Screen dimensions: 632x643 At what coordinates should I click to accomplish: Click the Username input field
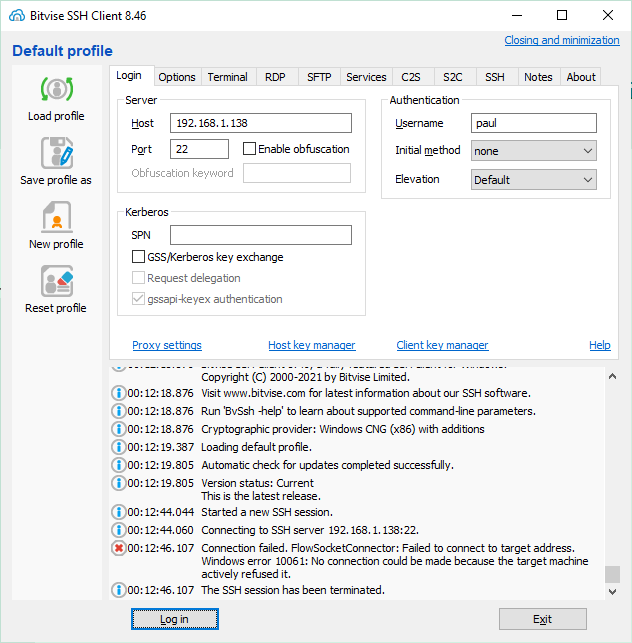coord(534,123)
